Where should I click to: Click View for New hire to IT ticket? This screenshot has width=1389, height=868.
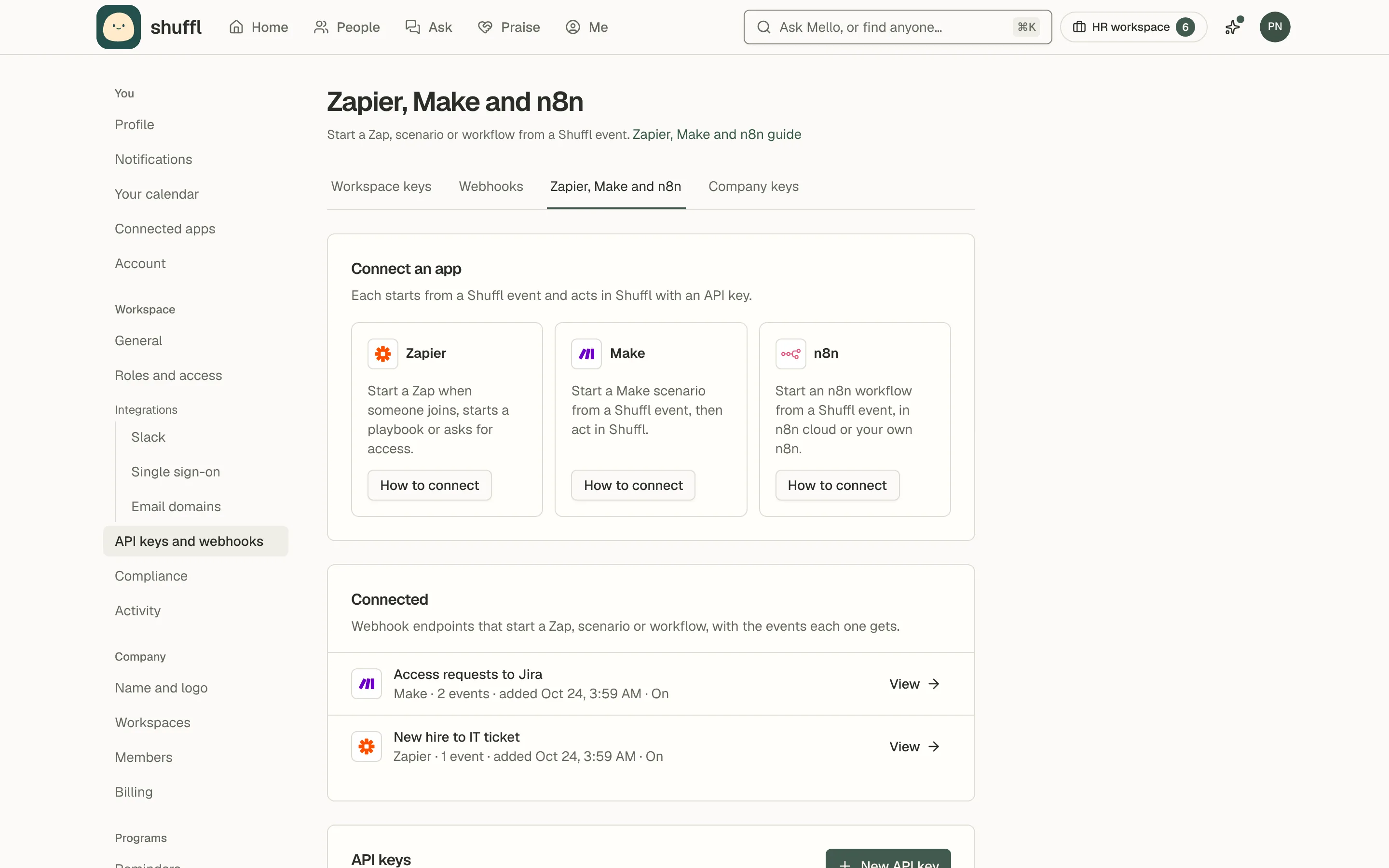coord(914,746)
